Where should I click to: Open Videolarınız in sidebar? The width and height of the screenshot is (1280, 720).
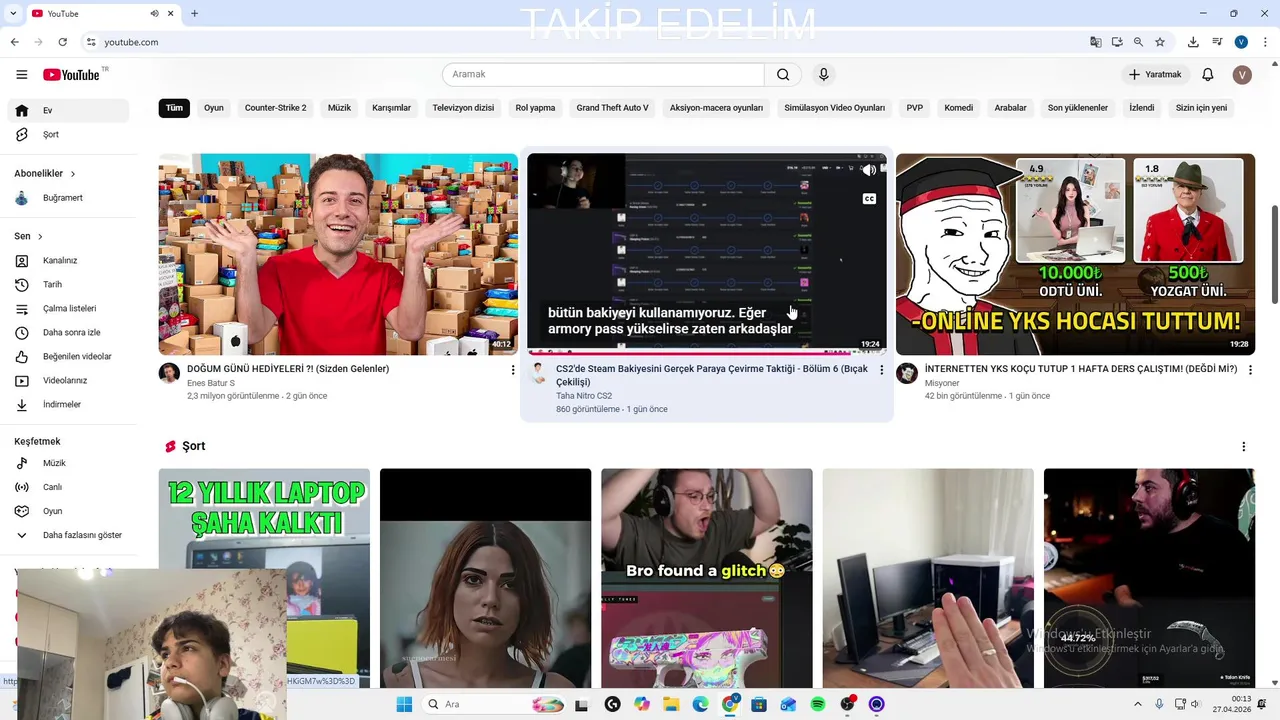pos(68,381)
